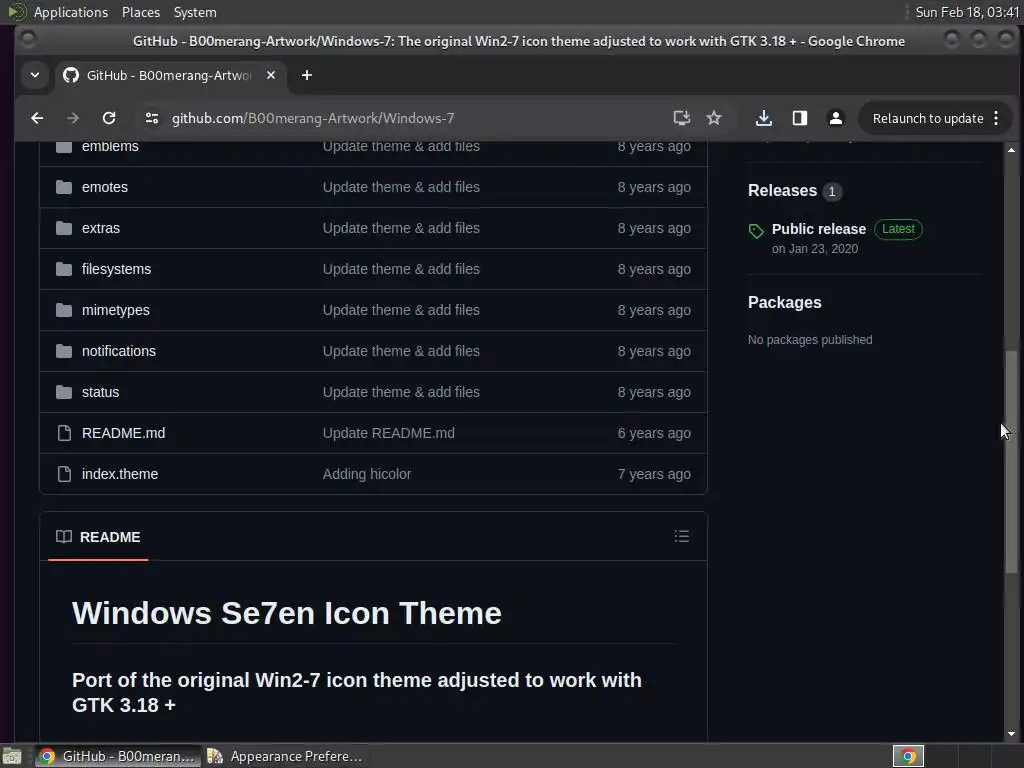Click the Latest release badge
Screen dimensions: 1024x768
(898, 229)
